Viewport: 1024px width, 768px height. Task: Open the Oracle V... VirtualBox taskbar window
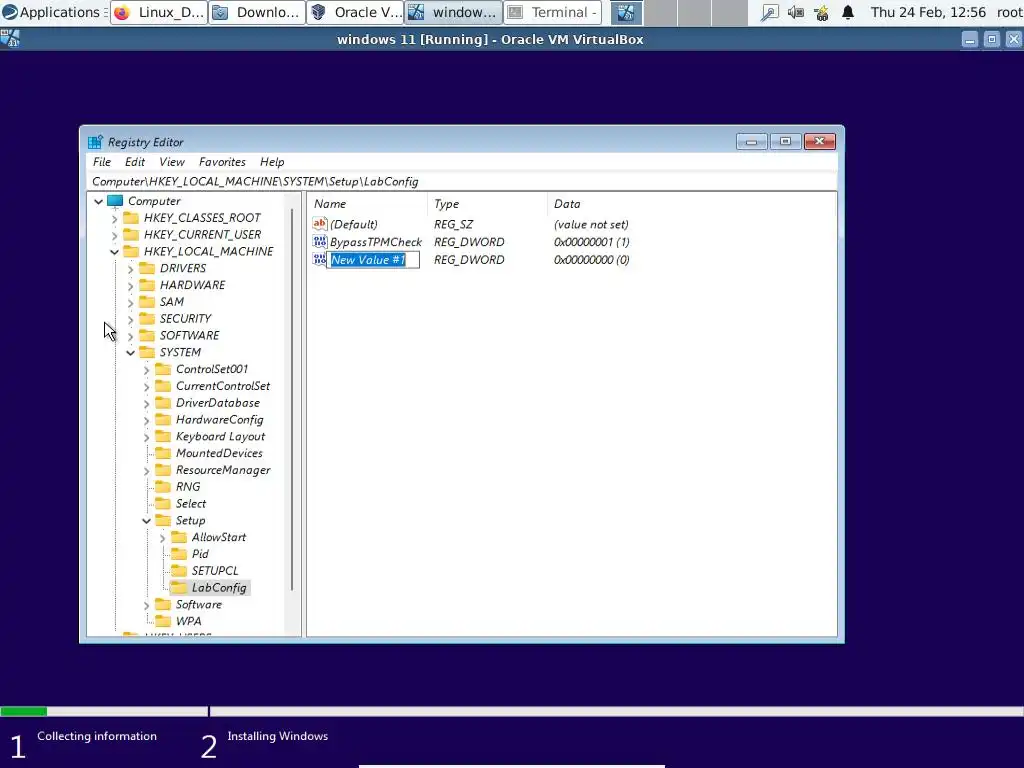pyautogui.click(x=356, y=12)
